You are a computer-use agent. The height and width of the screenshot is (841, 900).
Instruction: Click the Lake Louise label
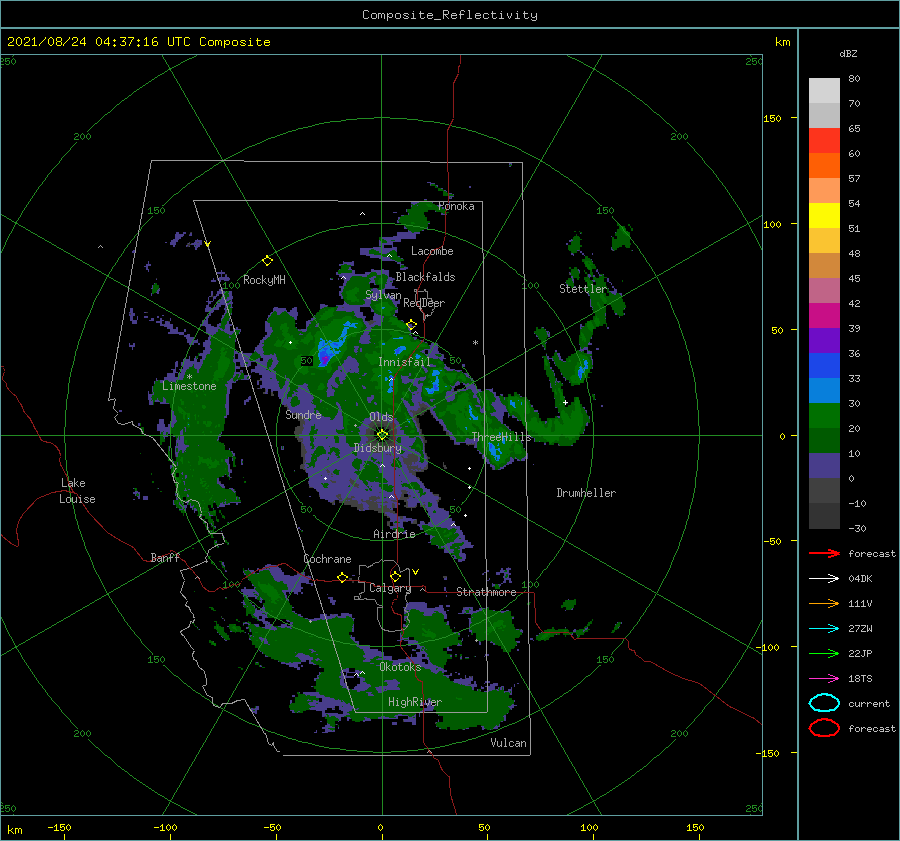pyautogui.click(x=77, y=491)
